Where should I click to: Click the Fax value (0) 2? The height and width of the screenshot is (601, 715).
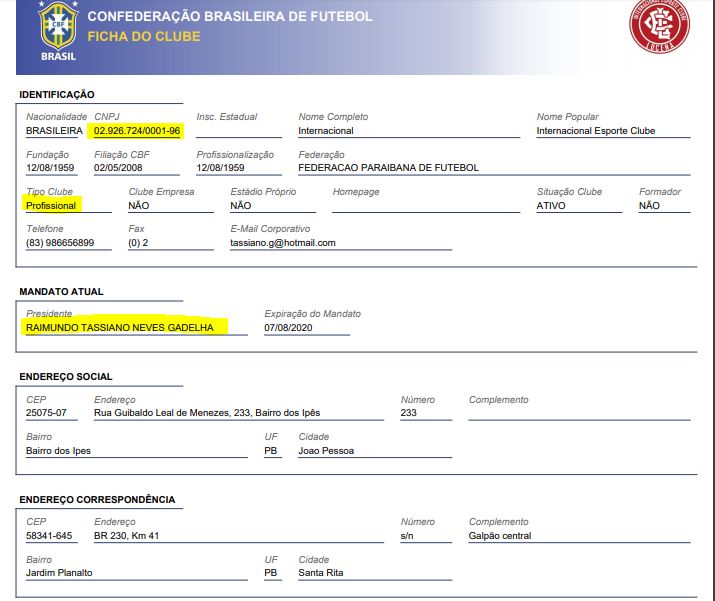pos(138,243)
